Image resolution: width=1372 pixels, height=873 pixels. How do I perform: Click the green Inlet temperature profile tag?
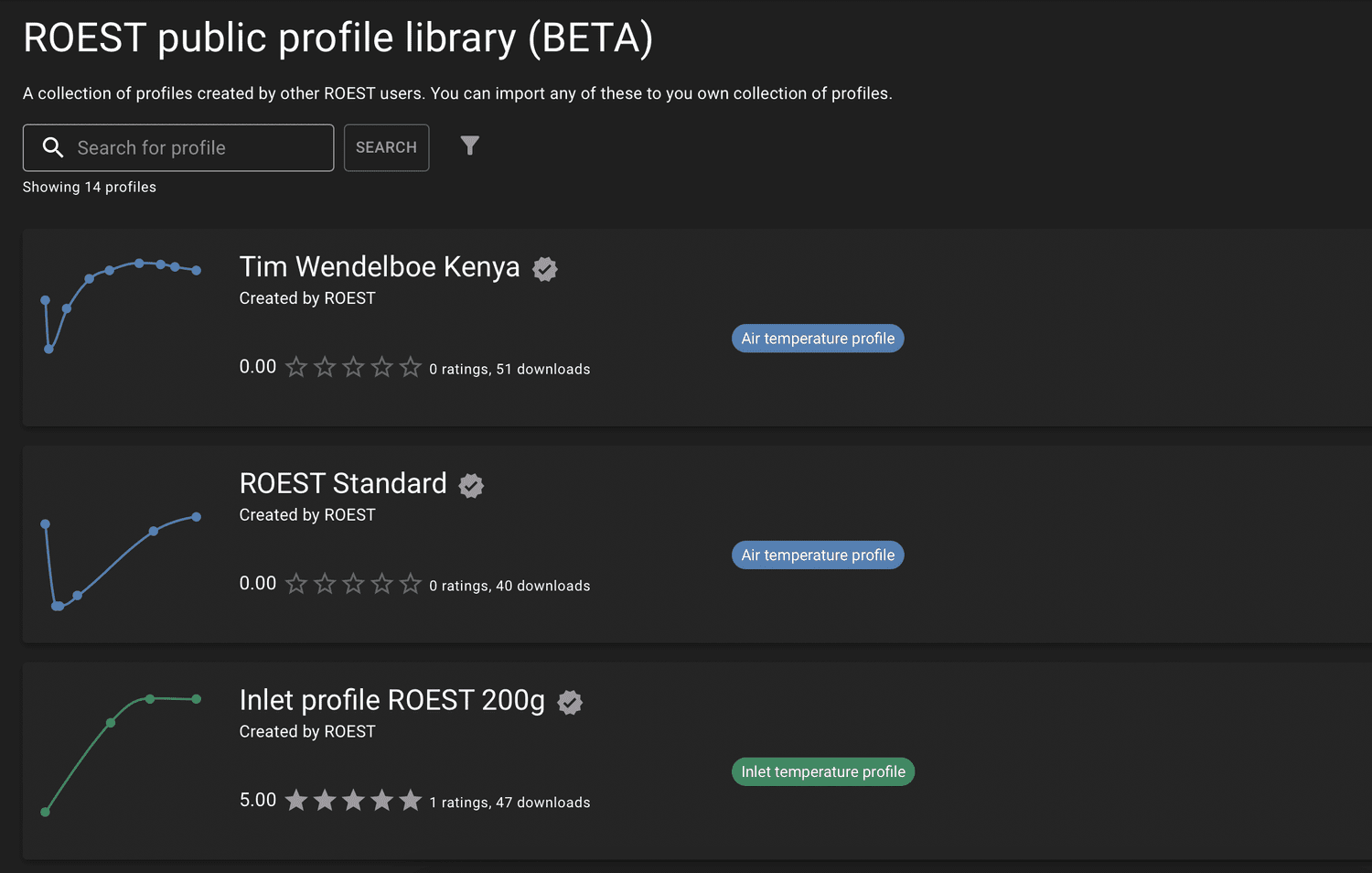coord(823,772)
